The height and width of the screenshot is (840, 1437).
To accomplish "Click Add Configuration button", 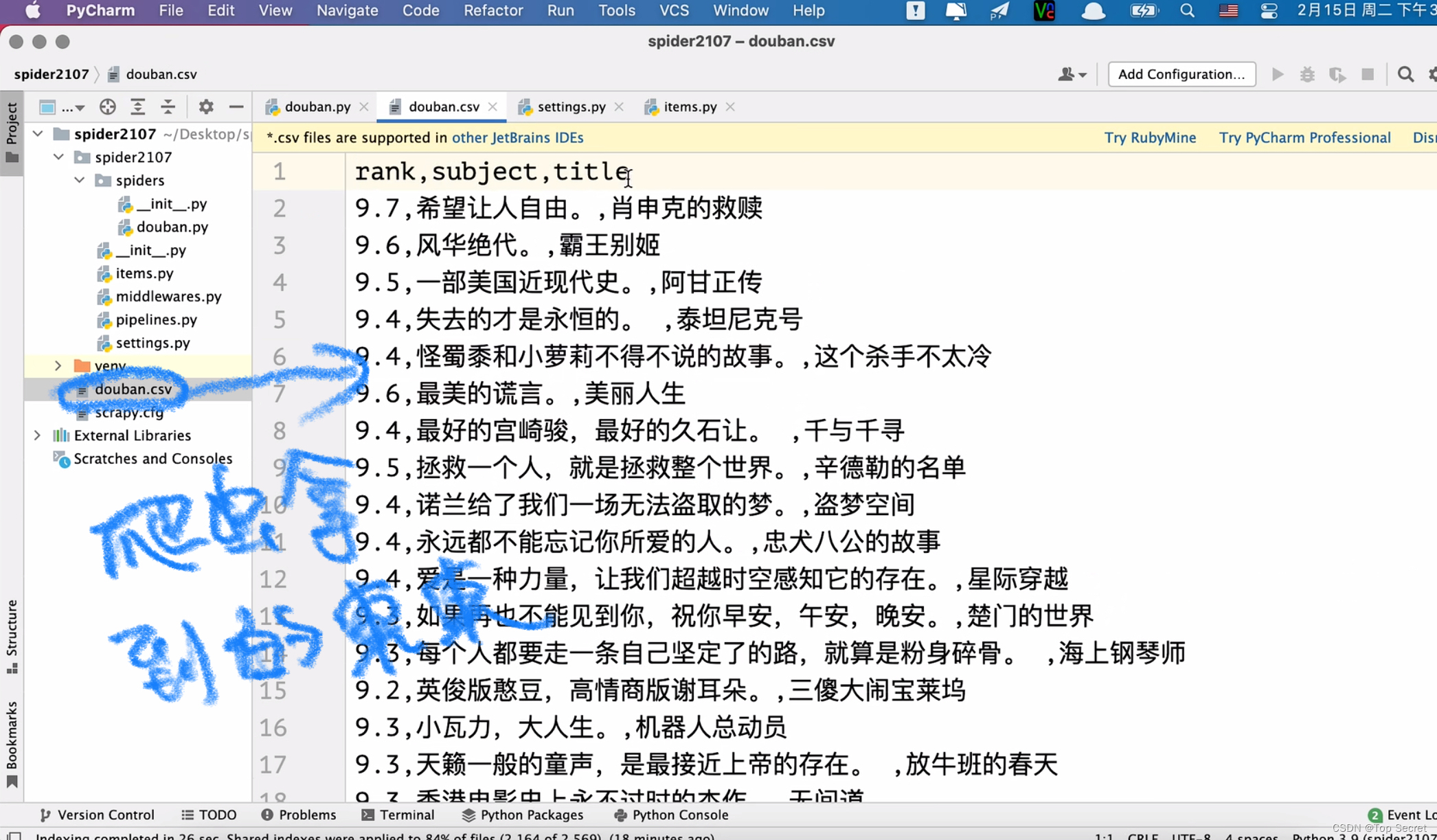I will (1181, 74).
